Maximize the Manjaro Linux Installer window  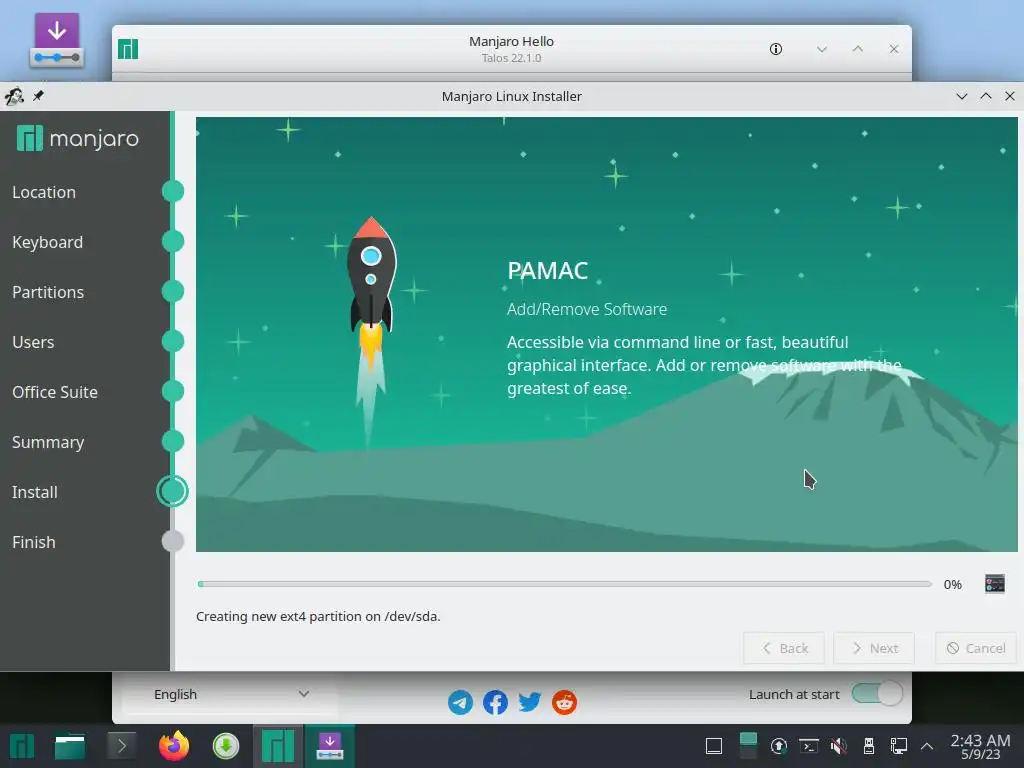pyautogui.click(x=986, y=96)
